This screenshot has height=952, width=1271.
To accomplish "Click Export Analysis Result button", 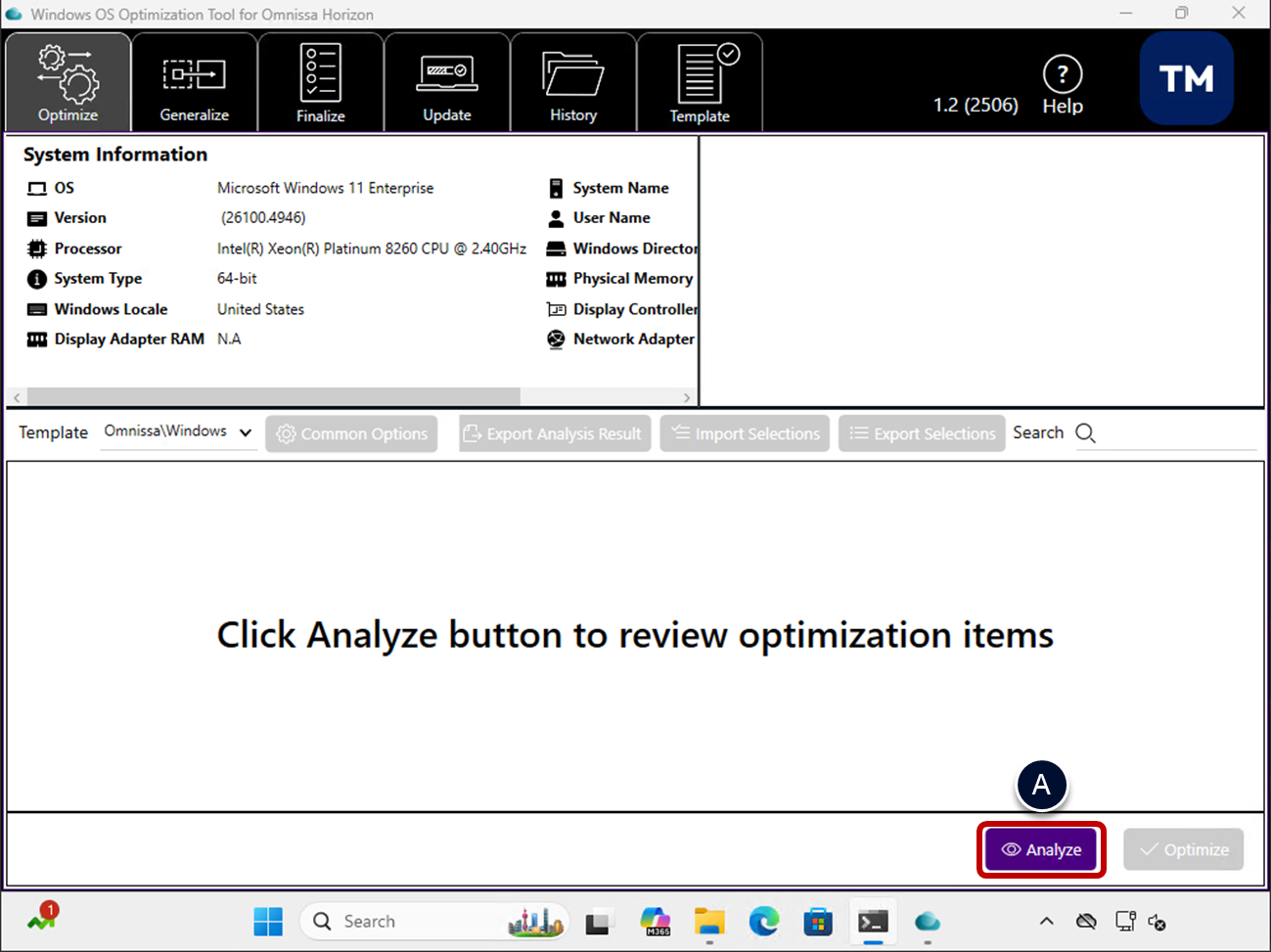I will [x=554, y=433].
